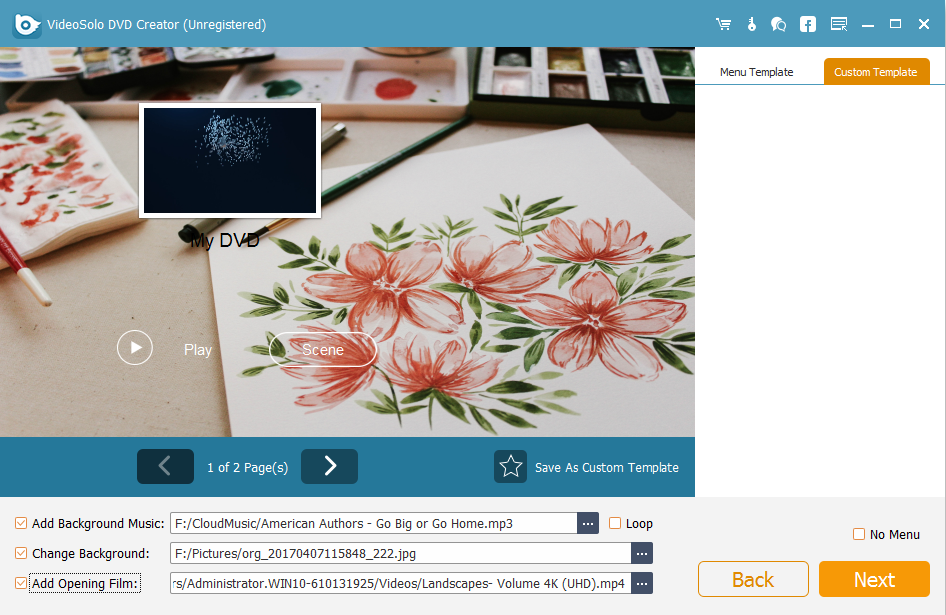Uncheck Change Background checkbox

21,553
